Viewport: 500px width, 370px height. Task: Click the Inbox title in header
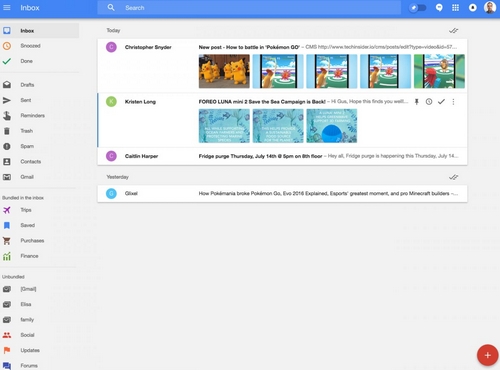click(x=30, y=8)
